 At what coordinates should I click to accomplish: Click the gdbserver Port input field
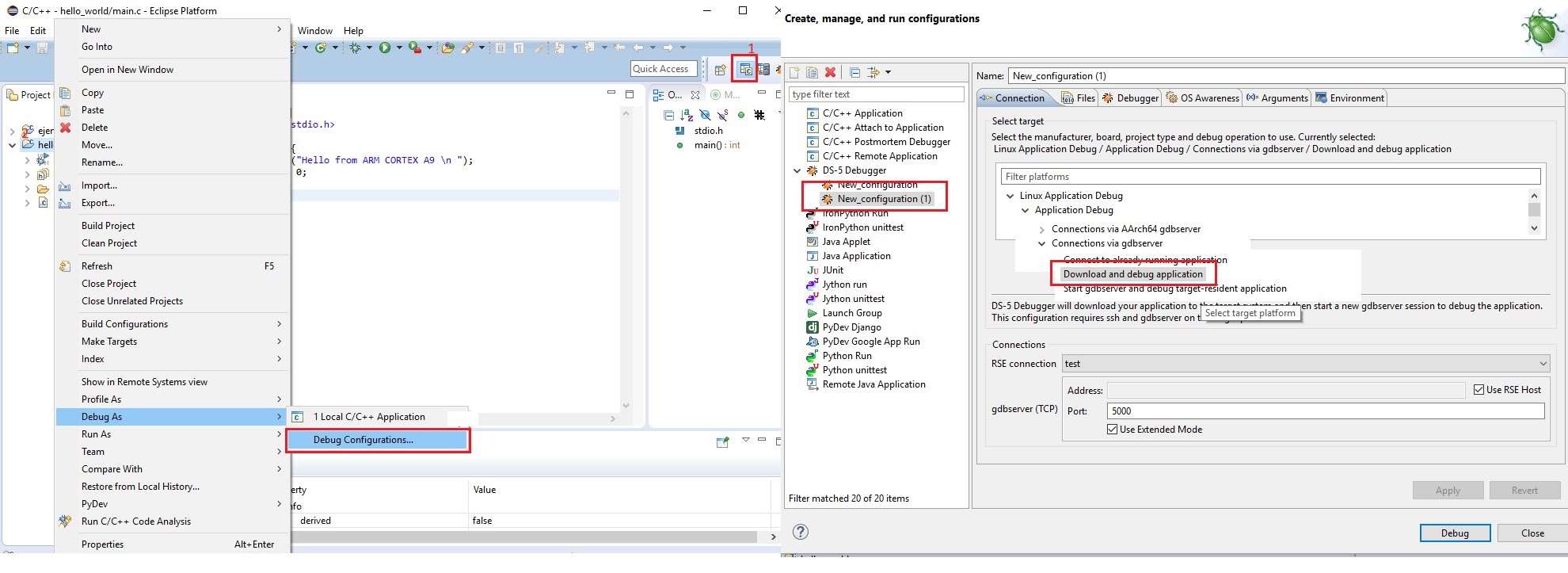1326,411
